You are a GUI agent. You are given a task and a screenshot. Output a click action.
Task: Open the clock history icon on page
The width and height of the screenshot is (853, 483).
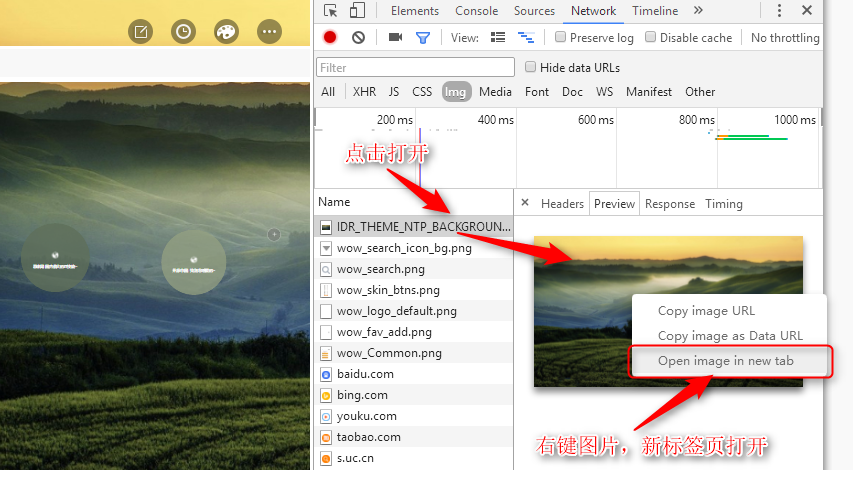[x=183, y=32]
